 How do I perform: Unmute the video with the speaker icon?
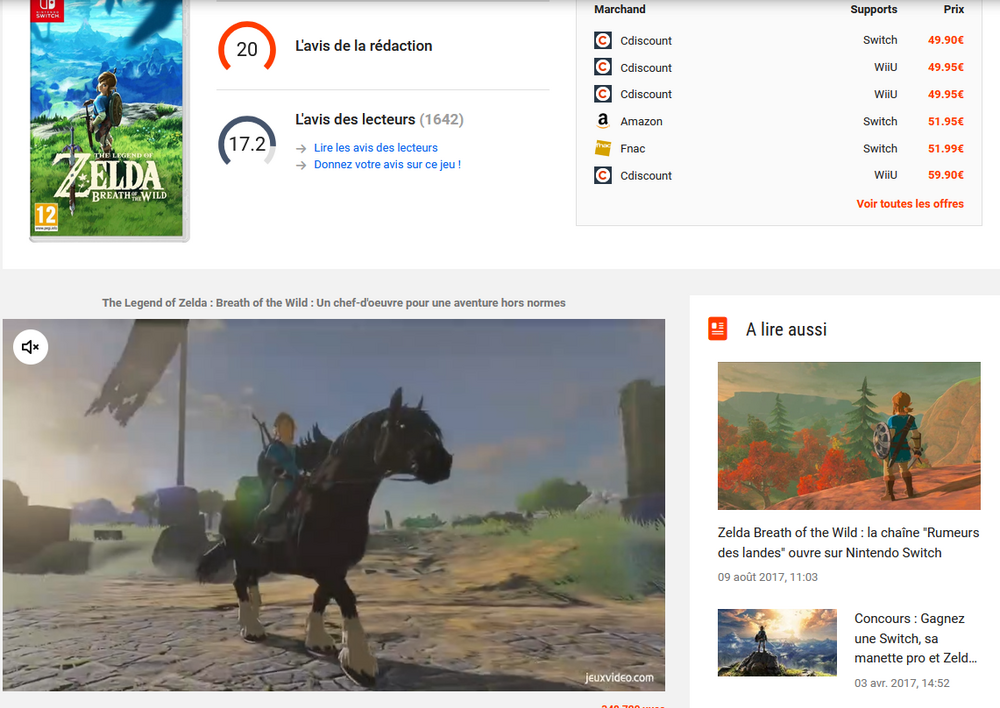30,347
